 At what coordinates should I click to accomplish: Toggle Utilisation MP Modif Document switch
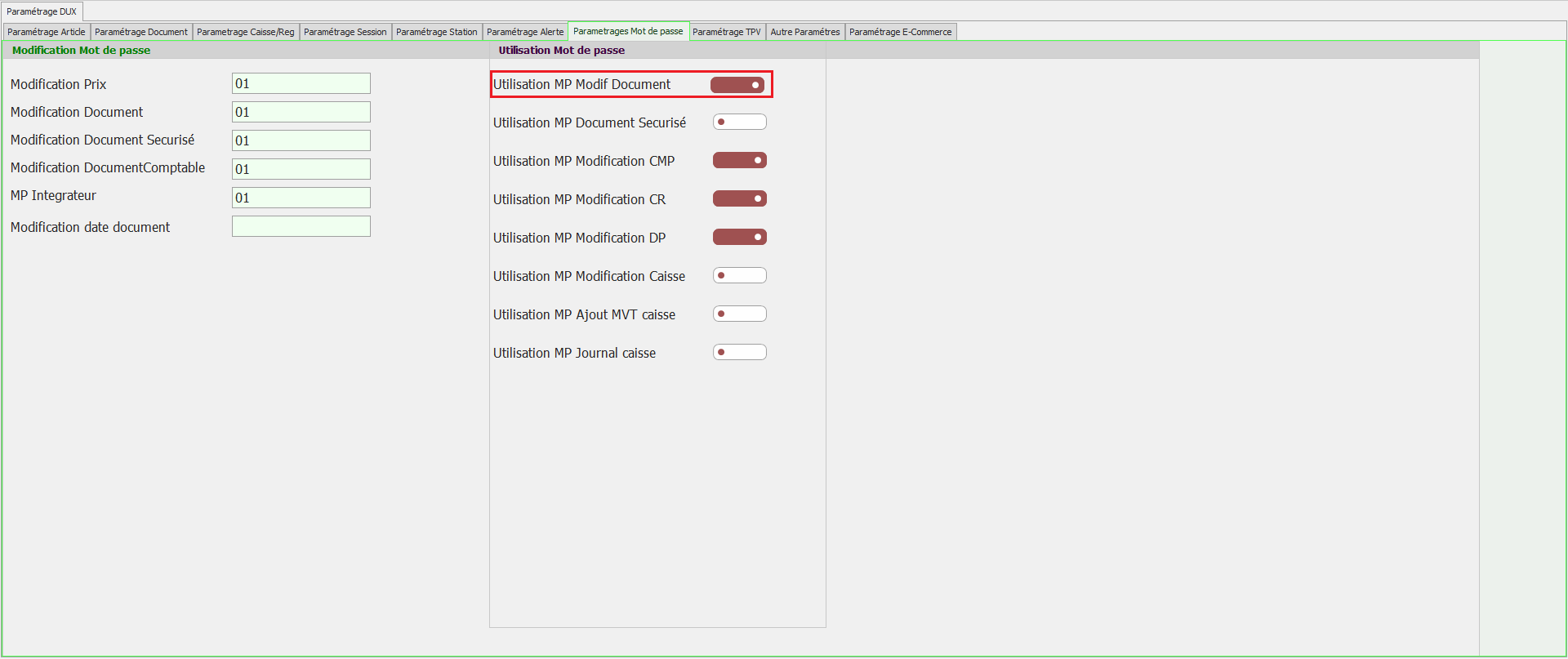tap(737, 85)
